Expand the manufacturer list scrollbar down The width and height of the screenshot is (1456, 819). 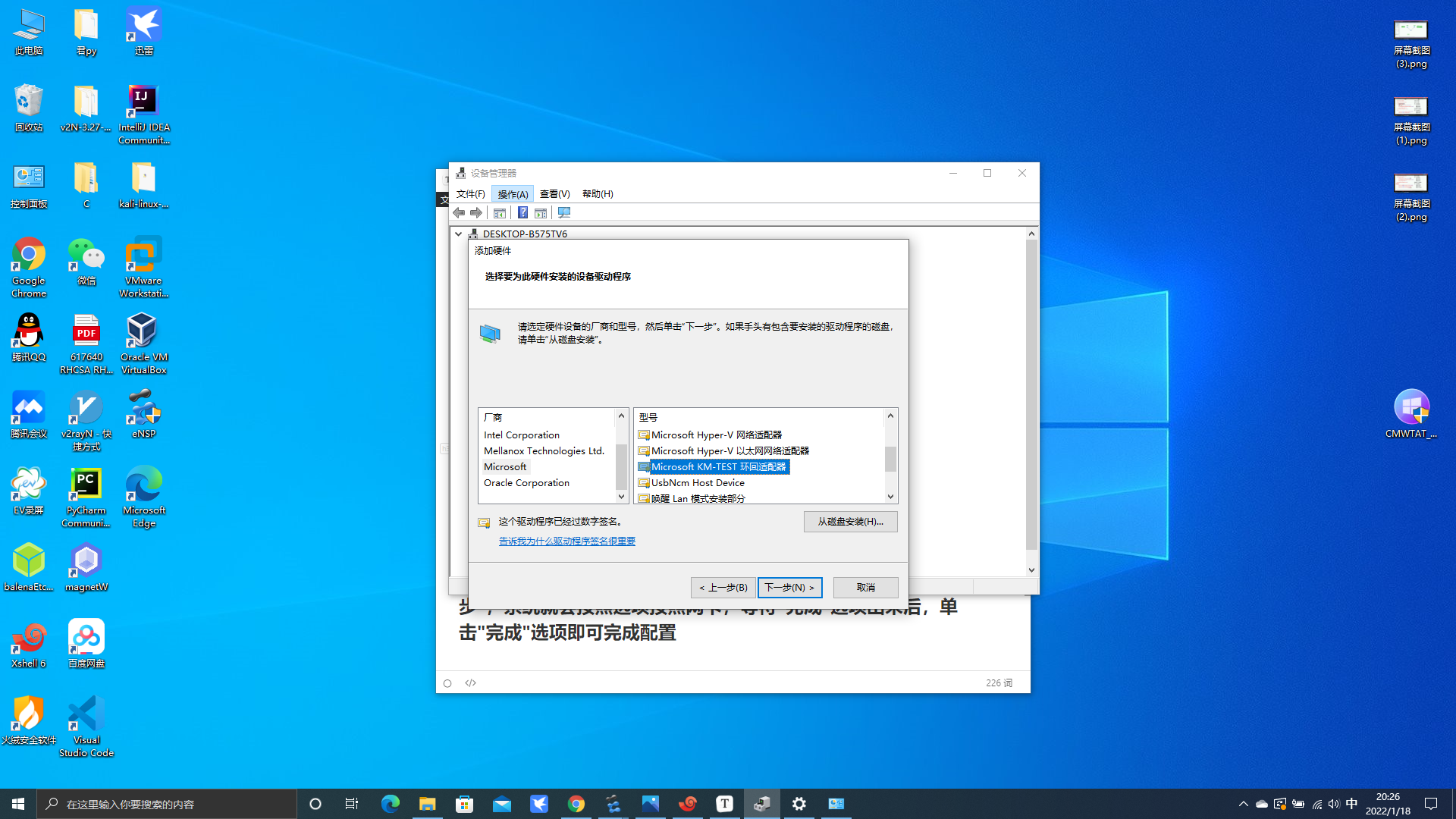pyautogui.click(x=620, y=496)
